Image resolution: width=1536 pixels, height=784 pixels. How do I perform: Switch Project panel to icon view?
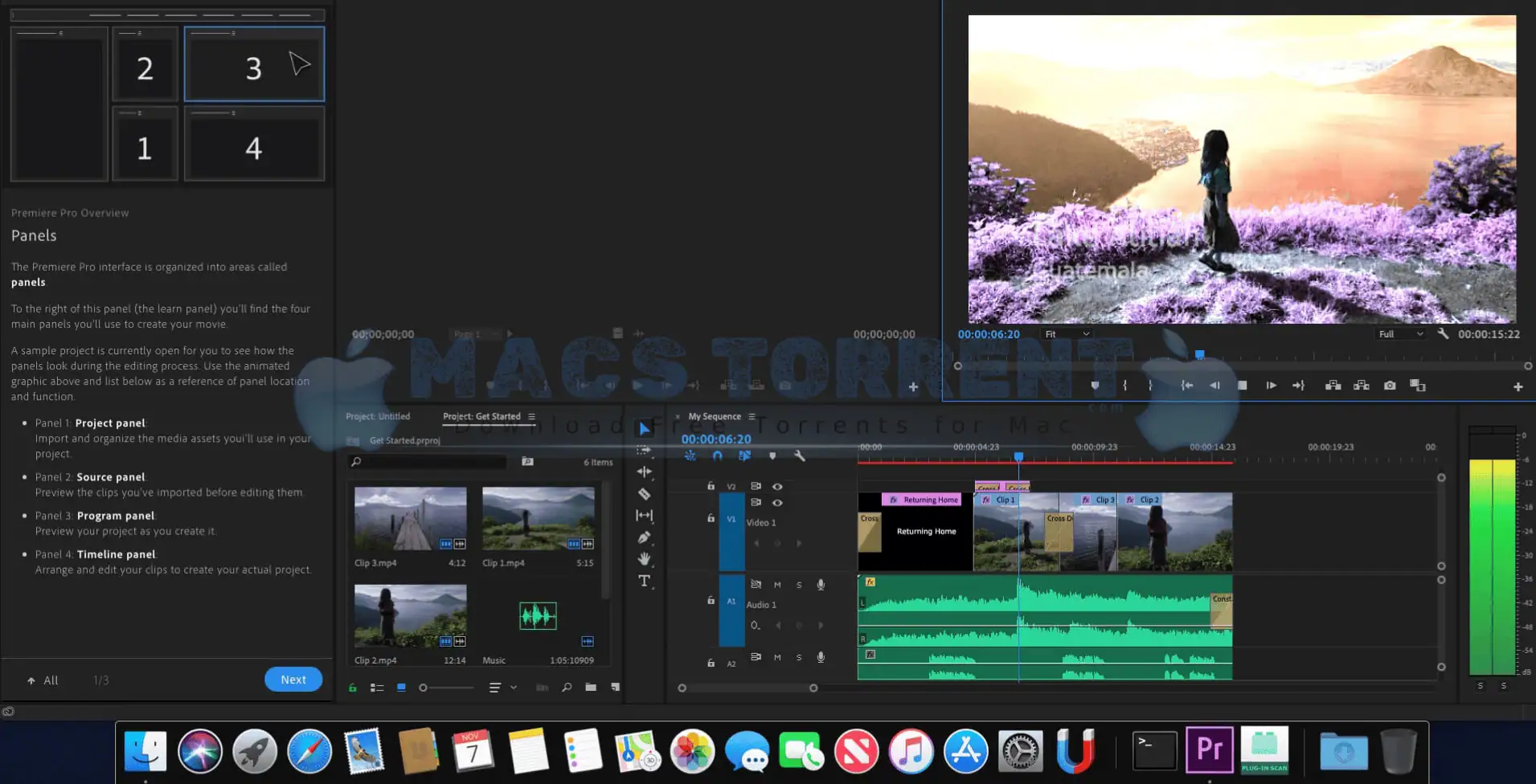pyautogui.click(x=401, y=688)
